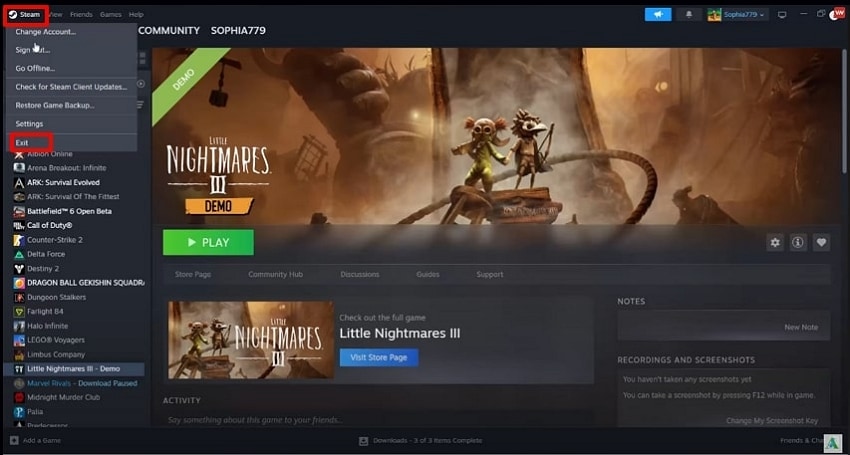Click the Visit Store Page button
Image resolution: width=850 pixels, height=455 pixels.
[x=379, y=357]
